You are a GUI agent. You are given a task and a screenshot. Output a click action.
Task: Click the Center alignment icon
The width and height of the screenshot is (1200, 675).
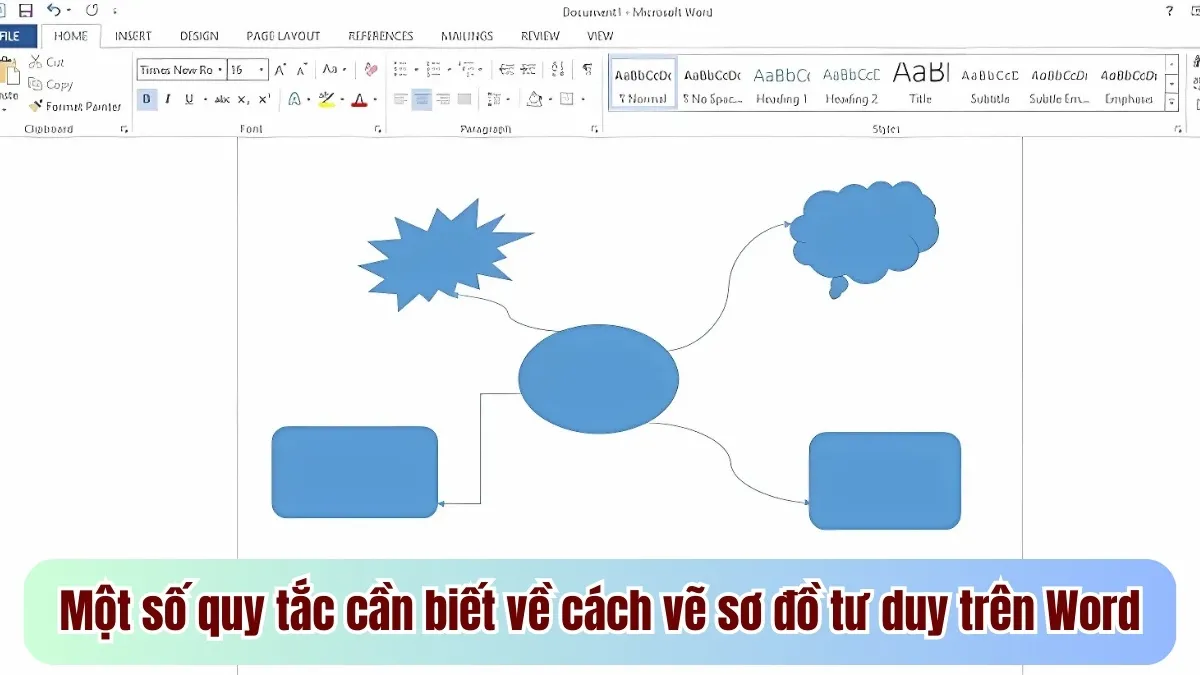[x=422, y=99]
